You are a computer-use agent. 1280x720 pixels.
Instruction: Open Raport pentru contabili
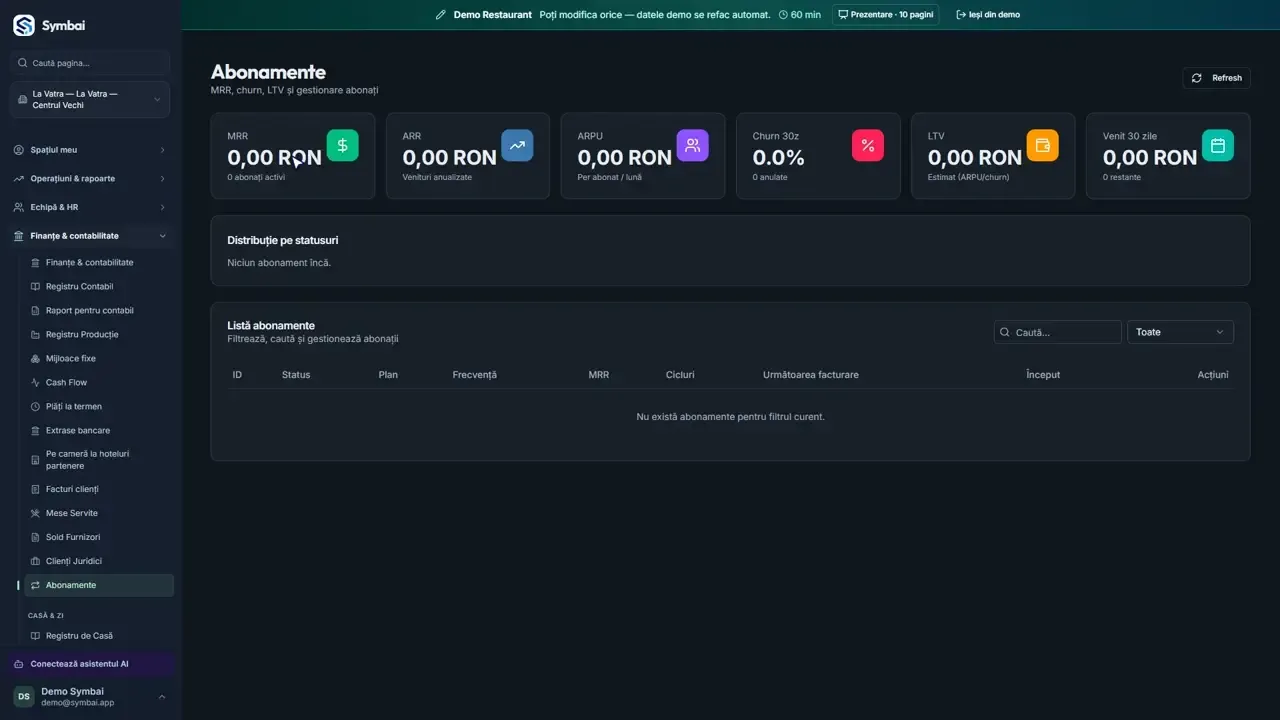point(99,311)
